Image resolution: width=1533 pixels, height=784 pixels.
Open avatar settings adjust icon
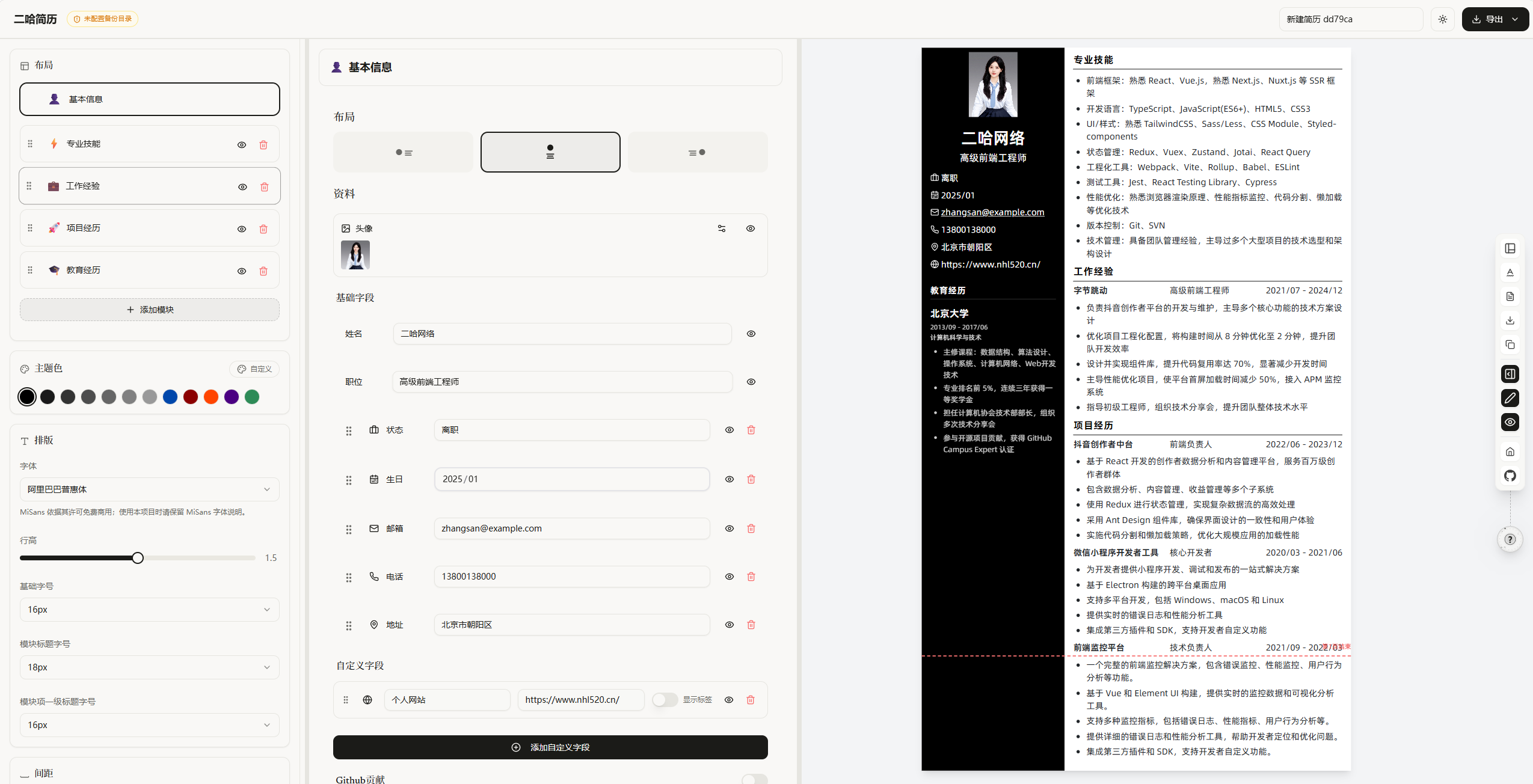tap(722, 228)
